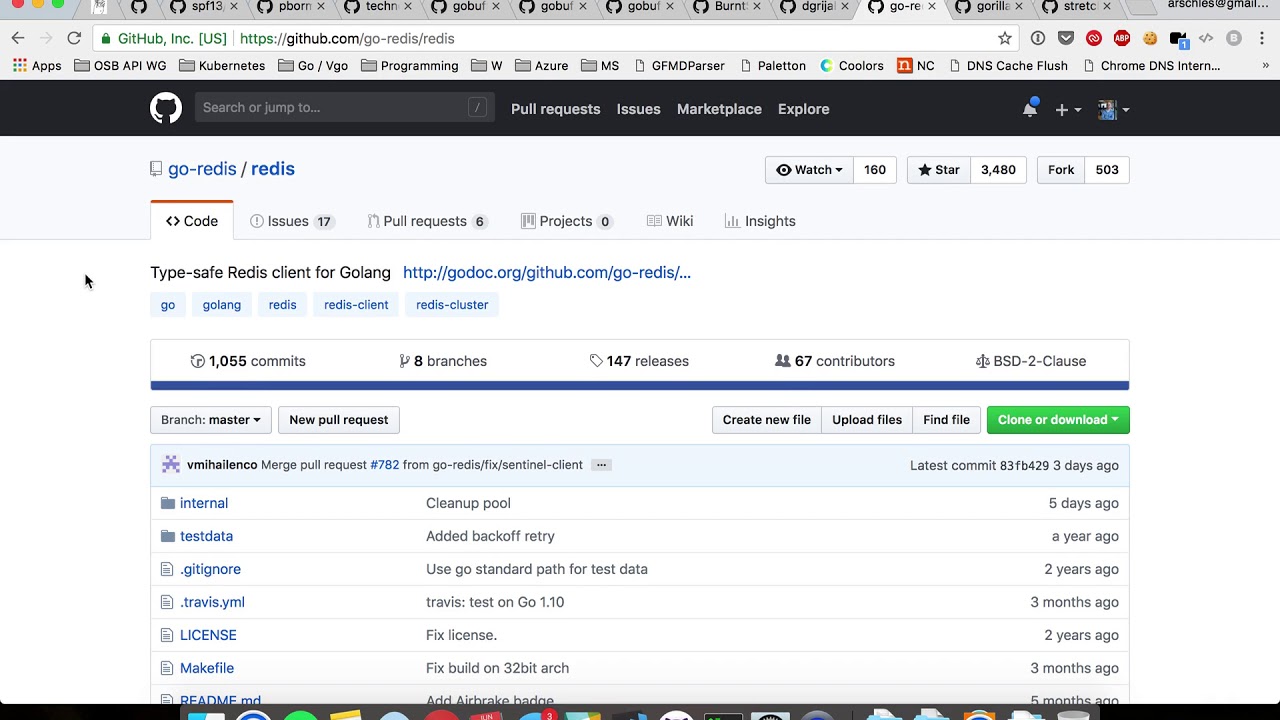Viewport: 1280px width, 720px height.
Task: Open the .travis.yml file
Action: pyautogui.click(x=212, y=602)
